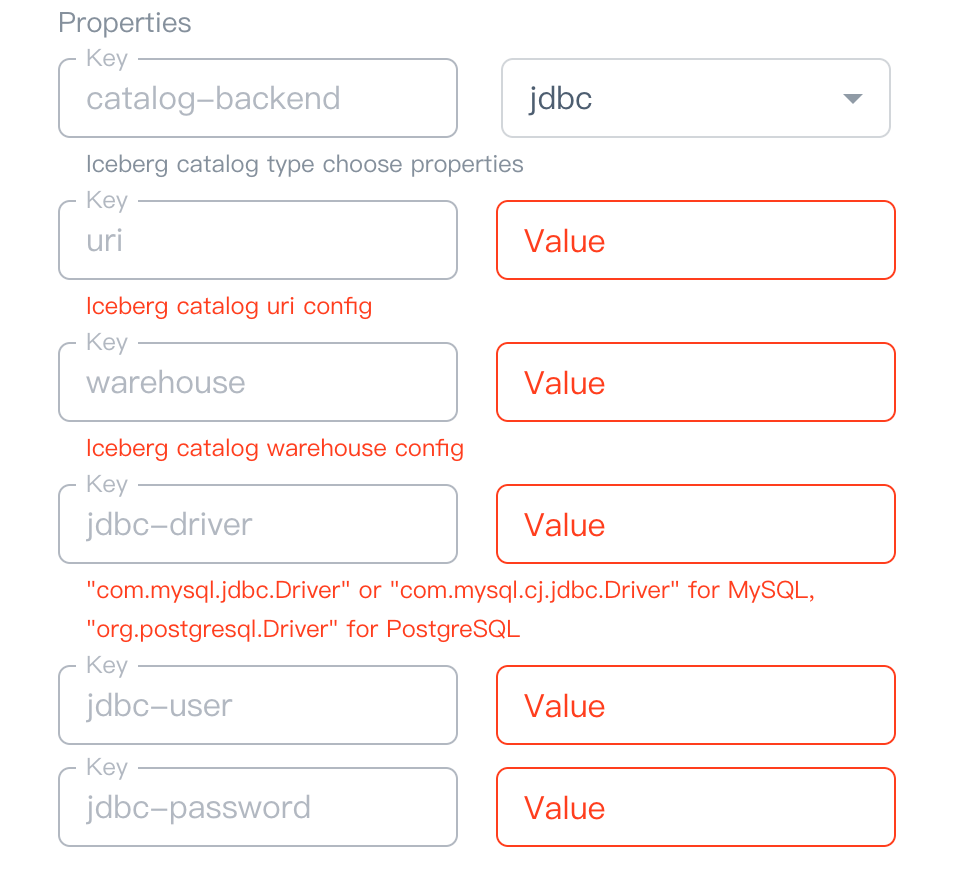Click the catalog type choose properties description
The width and height of the screenshot is (968, 870).
[305, 164]
